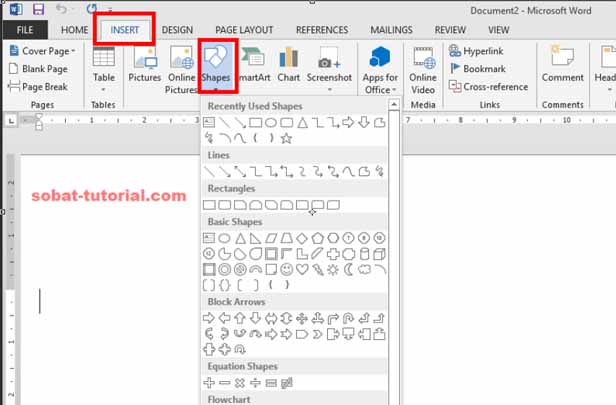This screenshot has height=405, width=616.
Task: Pick the Can cylinder shape
Action: pyautogui.click(x=364, y=254)
